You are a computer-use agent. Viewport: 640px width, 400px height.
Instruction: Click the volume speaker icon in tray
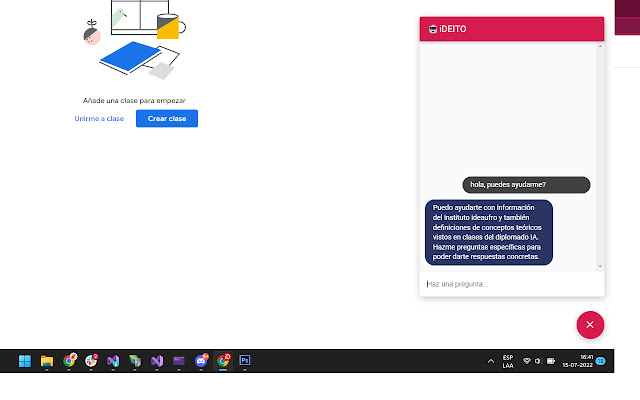pos(538,361)
